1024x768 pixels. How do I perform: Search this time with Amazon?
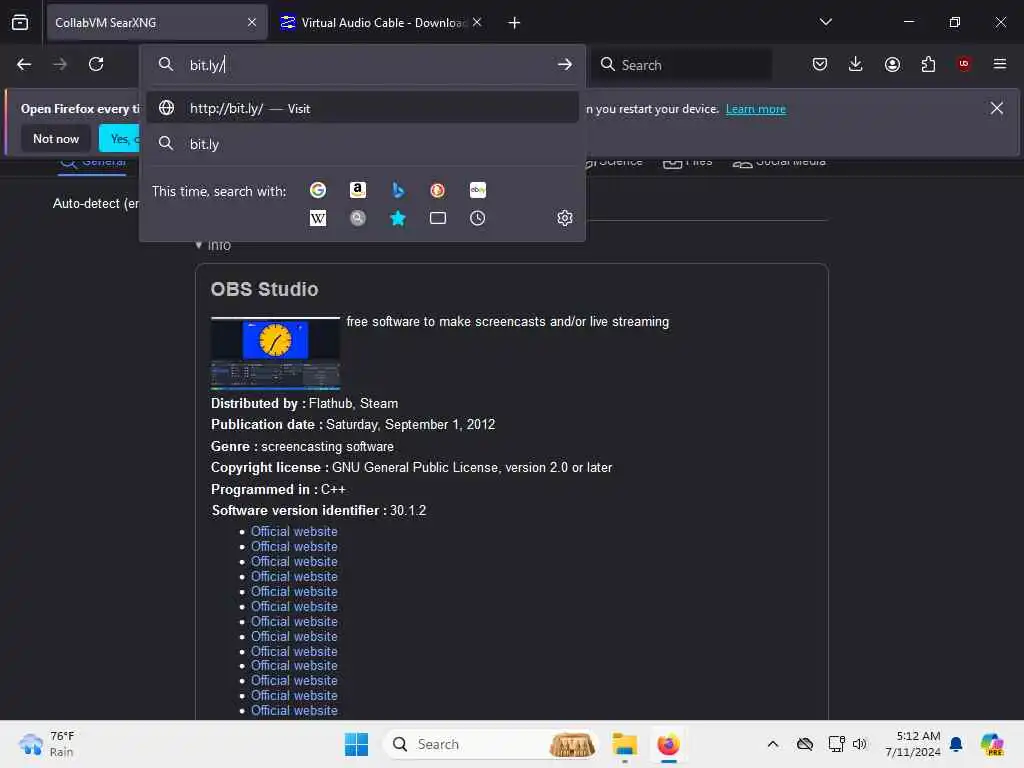358,190
